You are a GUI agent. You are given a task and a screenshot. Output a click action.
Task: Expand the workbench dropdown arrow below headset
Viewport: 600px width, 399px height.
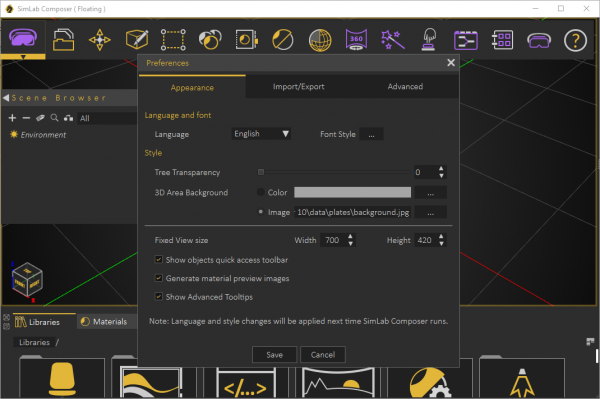(23, 57)
